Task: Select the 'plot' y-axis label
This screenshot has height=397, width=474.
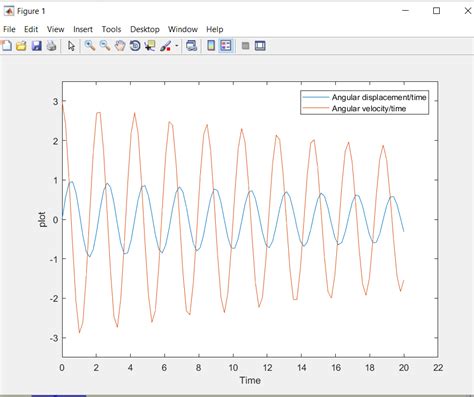Action: point(42,219)
